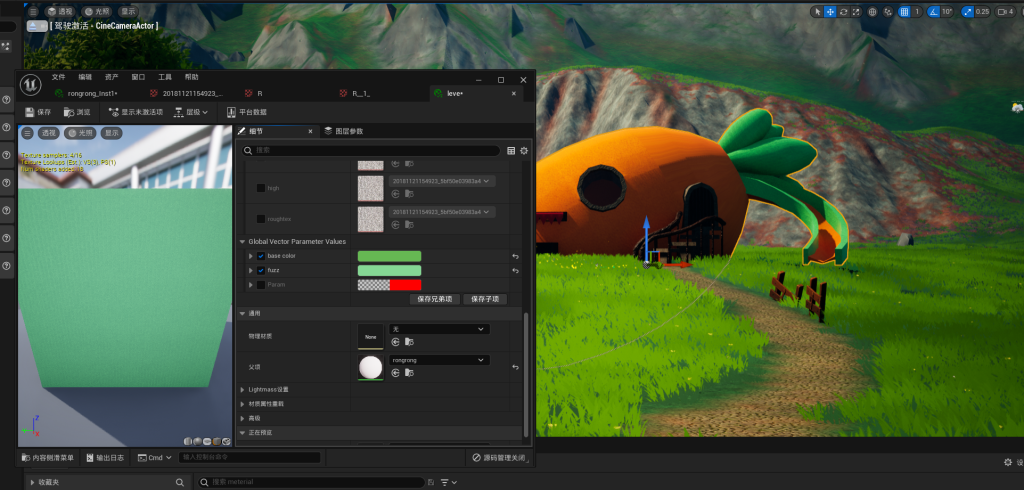Open 平台数据 platform stats

tap(247, 112)
